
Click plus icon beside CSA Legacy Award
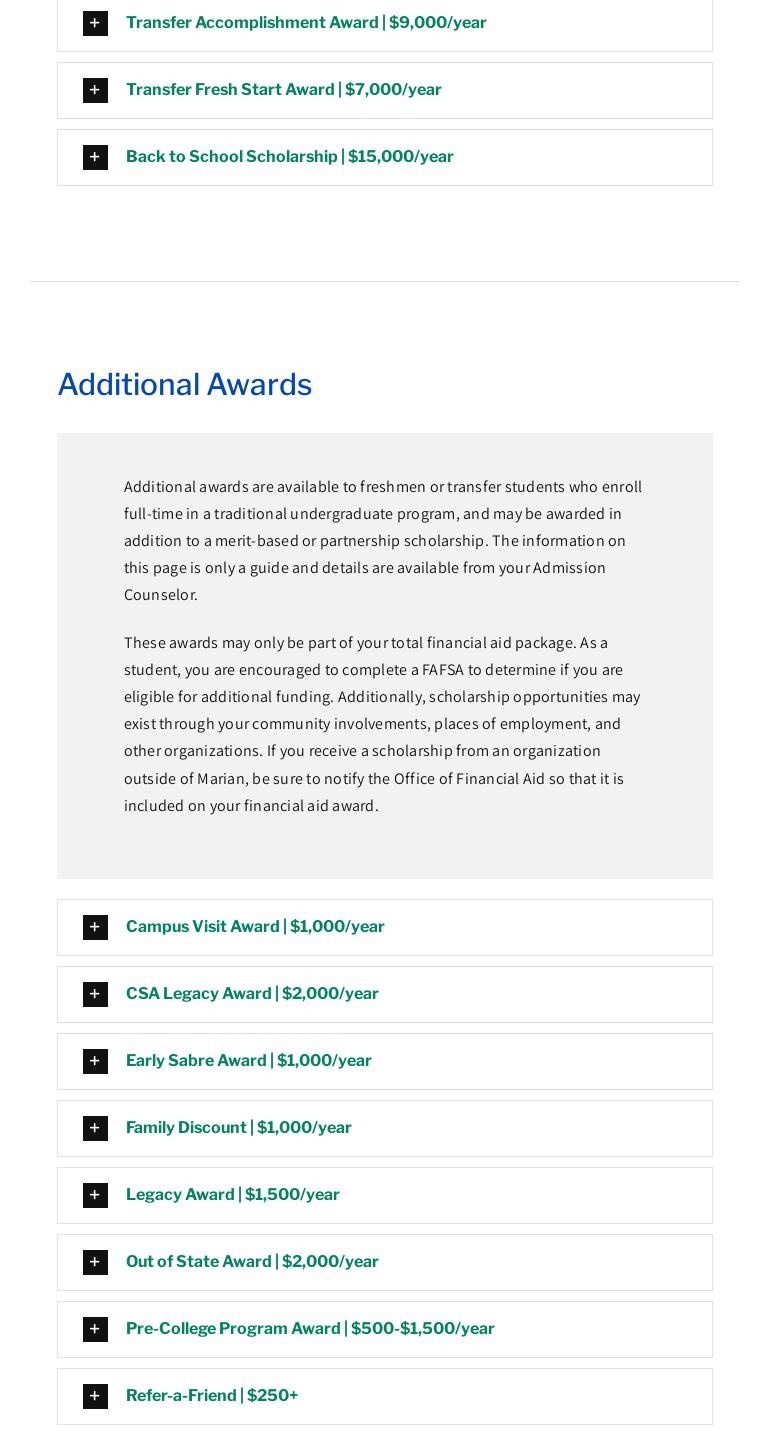click(x=95, y=994)
